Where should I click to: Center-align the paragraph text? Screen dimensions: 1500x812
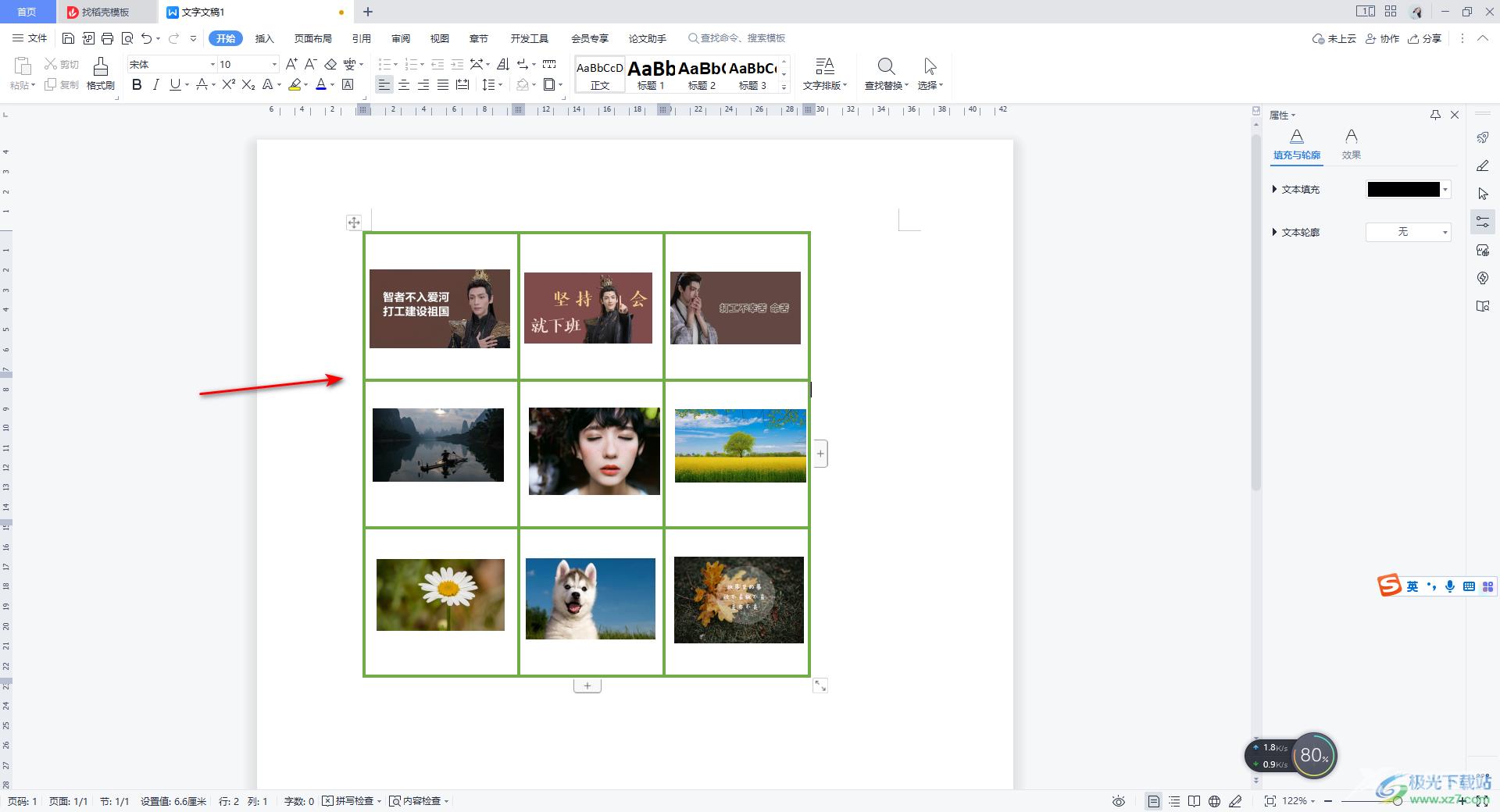[x=404, y=84]
